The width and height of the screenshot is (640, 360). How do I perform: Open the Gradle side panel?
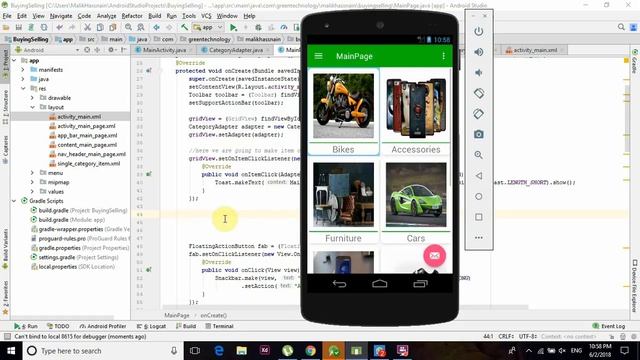[x=634, y=61]
